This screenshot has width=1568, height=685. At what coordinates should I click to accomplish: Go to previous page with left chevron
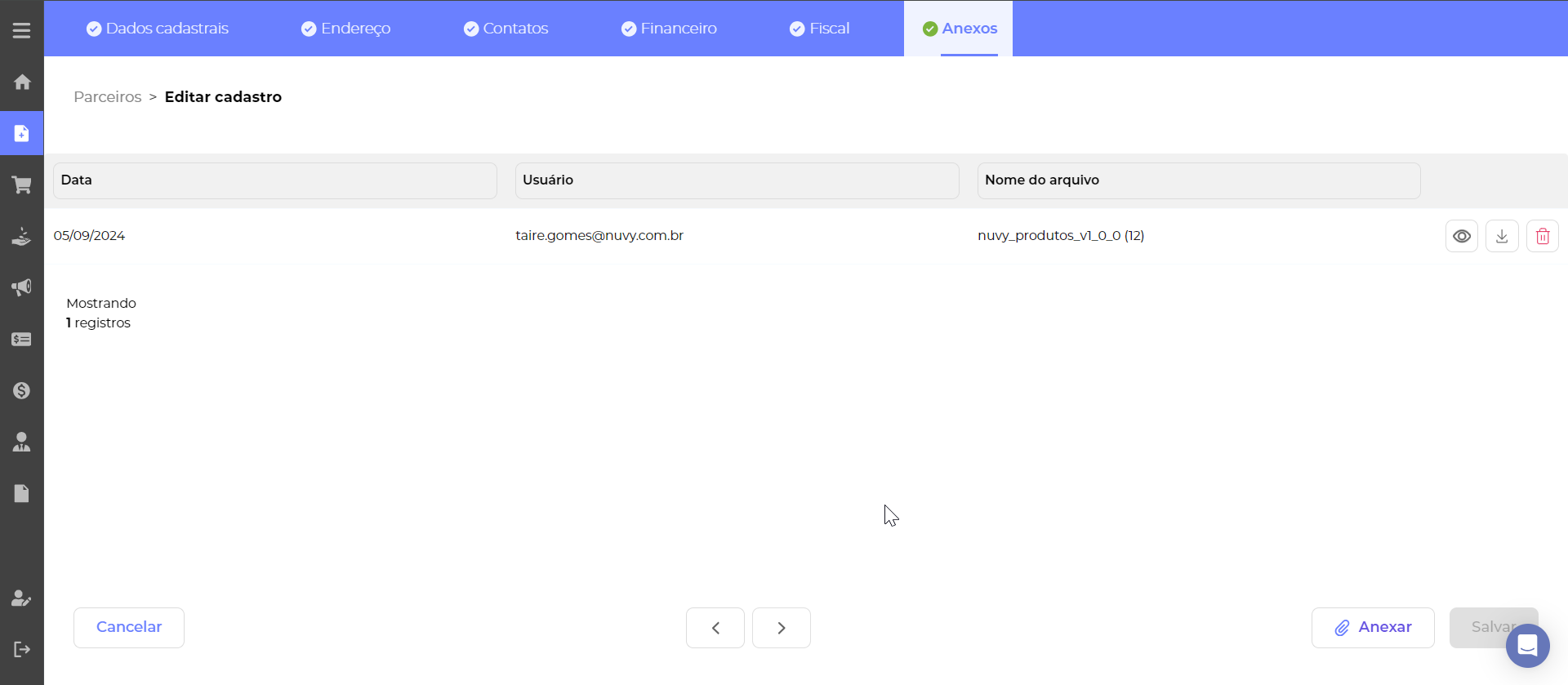pos(715,628)
